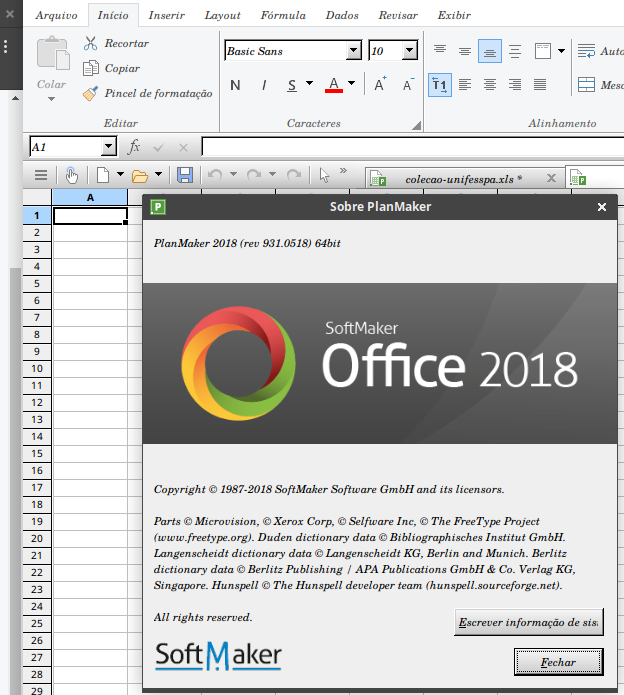Image resolution: width=624 pixels, height=695 pixels.
Task: Click the save diskette icon
Action: tap(185, 175)
